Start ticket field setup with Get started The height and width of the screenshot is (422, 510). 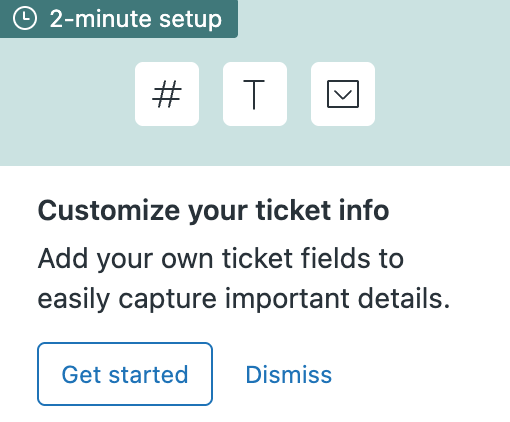[125, 374]
